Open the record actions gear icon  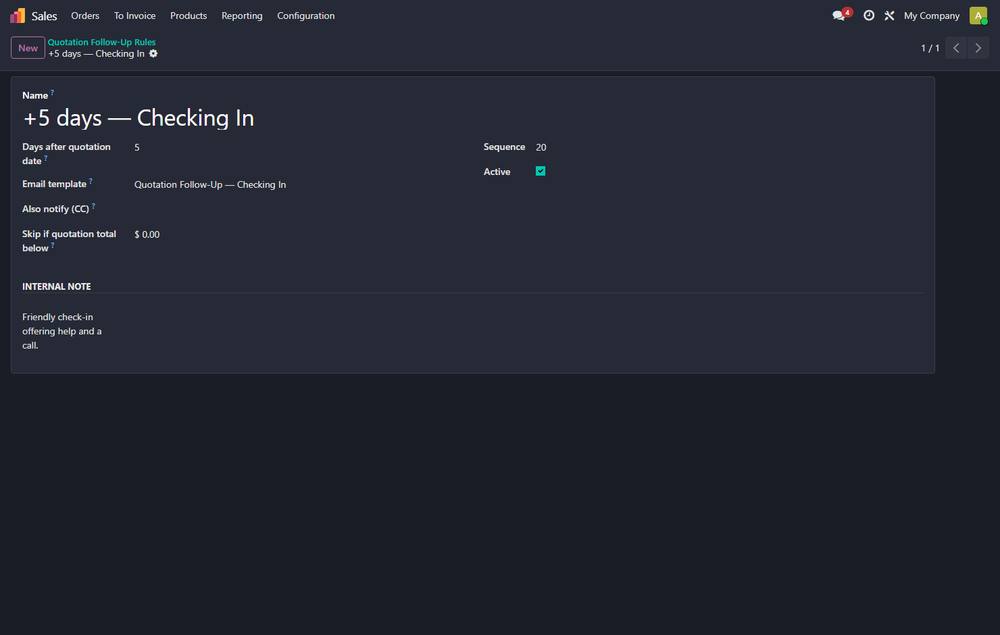pos(153,54)
